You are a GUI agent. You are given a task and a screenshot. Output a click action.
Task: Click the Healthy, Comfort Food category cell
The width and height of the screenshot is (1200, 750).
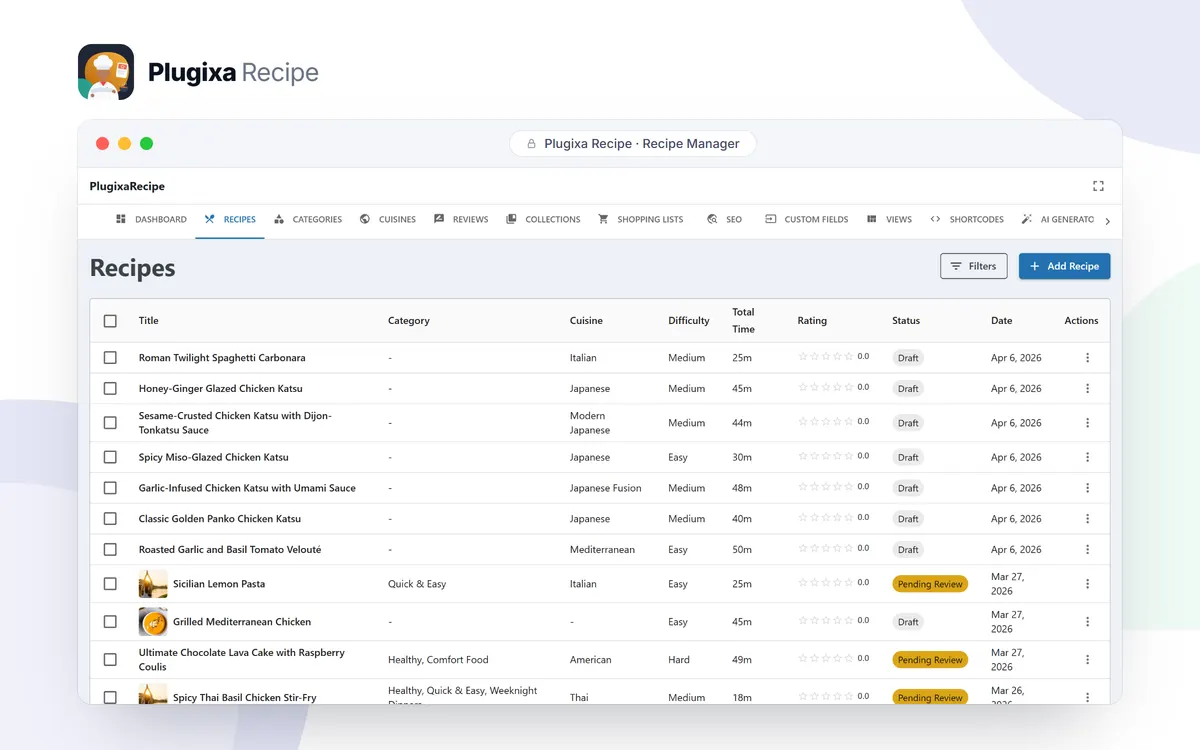pyautogui.click(x=438, y=660)
